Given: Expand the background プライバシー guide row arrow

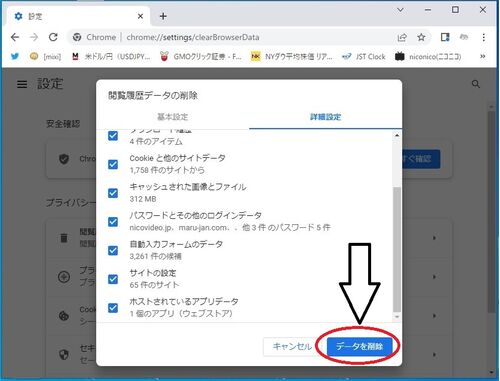Looking at the screenshot, I should click(434, 277).
